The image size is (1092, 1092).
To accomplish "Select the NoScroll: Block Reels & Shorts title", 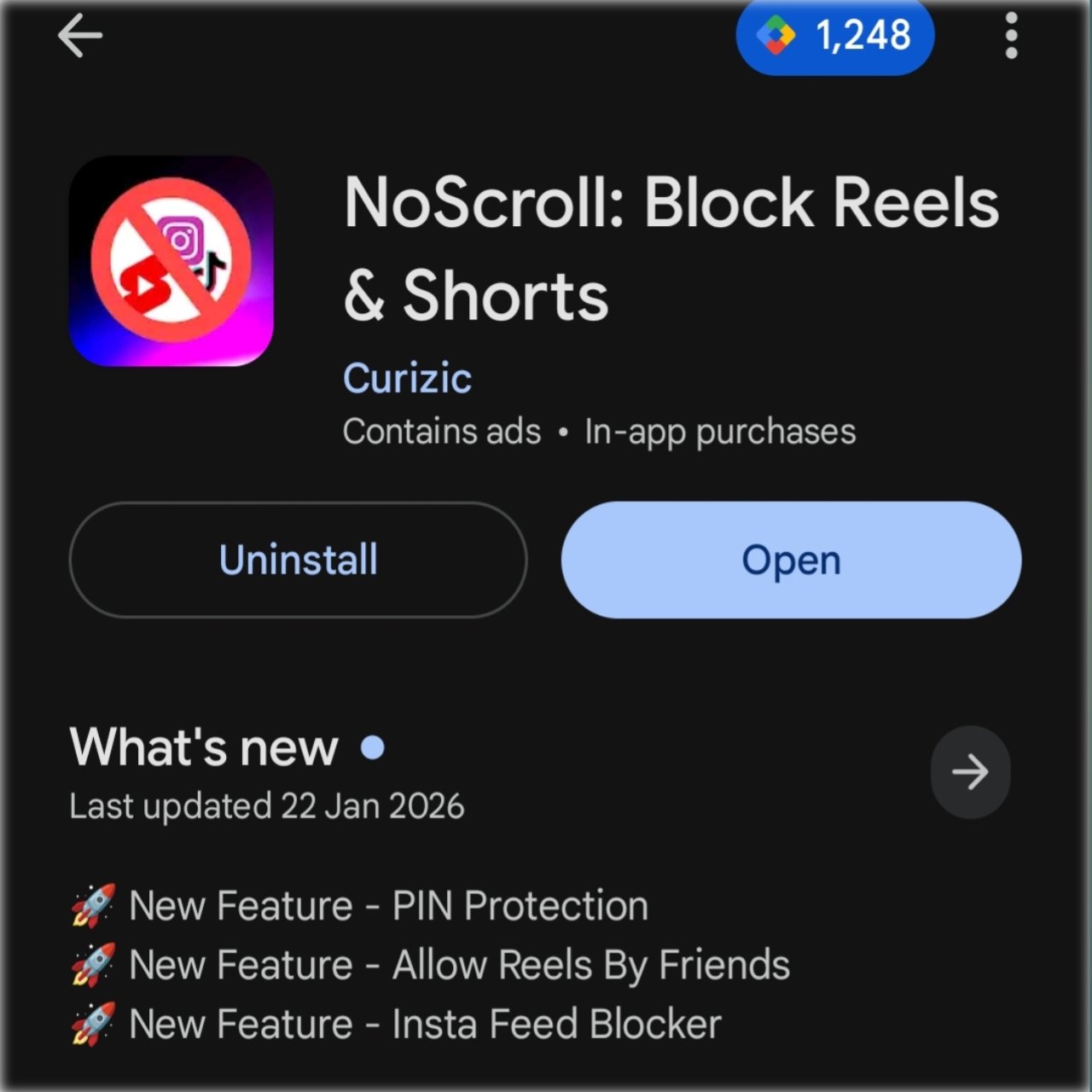I will 671,248.
